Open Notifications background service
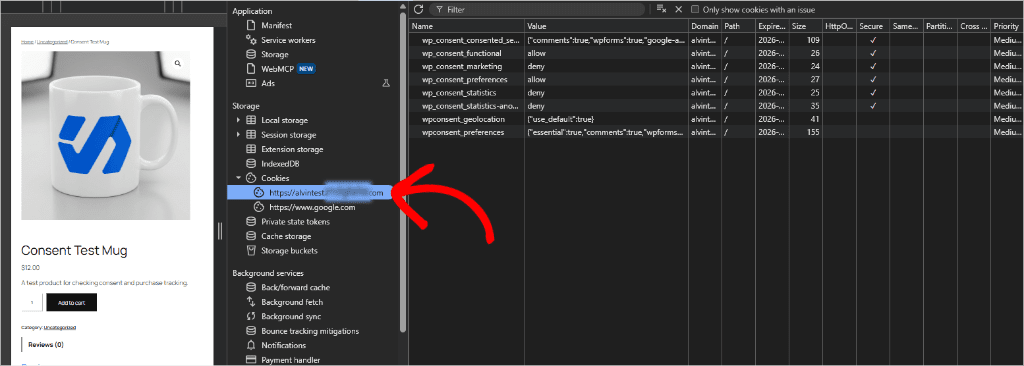This screenshot has width=1024, height=366. pos(283,345)
